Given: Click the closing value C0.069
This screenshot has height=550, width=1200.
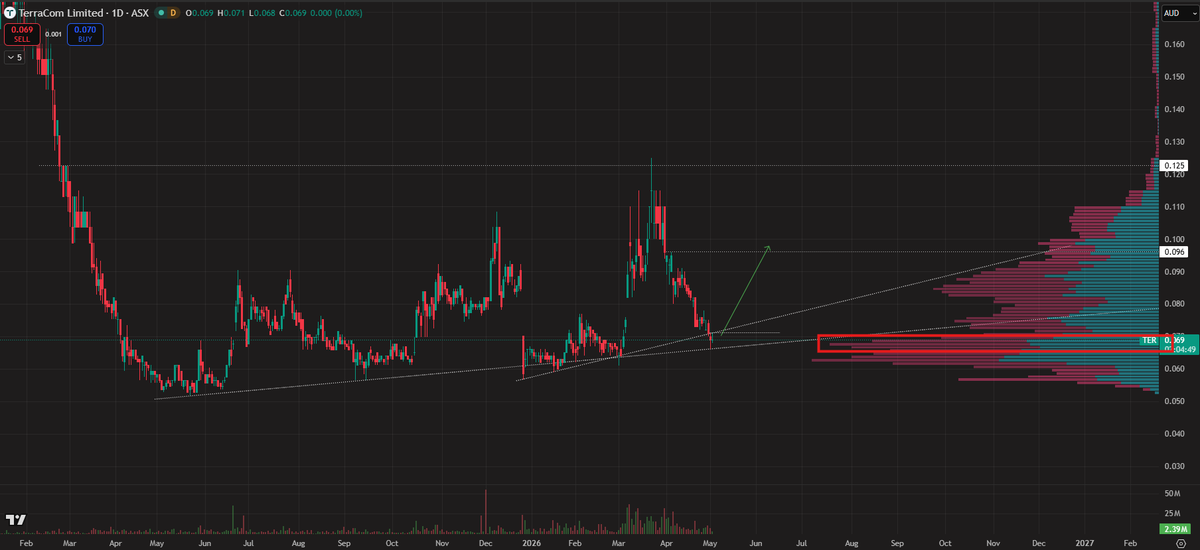Looking at the screenshot, I should (x=293, y=12).
